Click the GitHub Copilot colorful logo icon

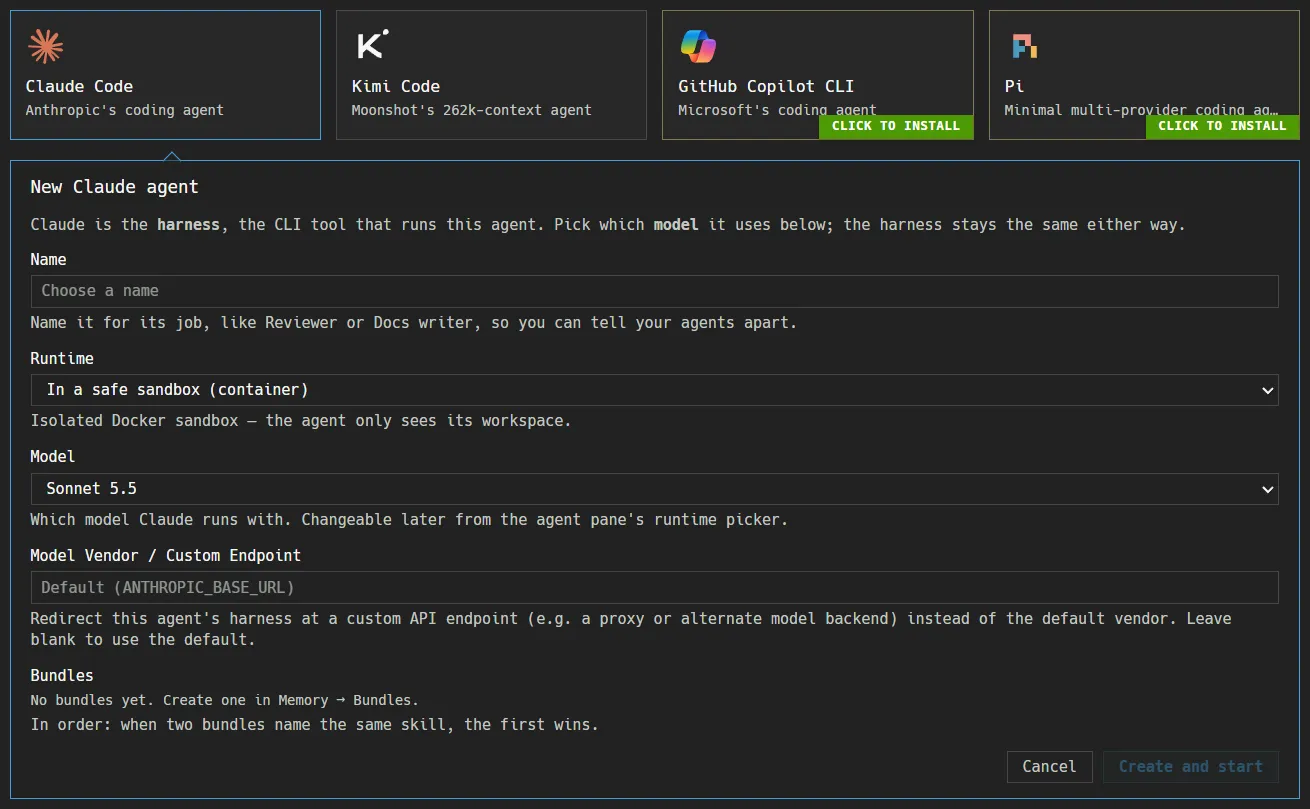click(x=698, y=46)
